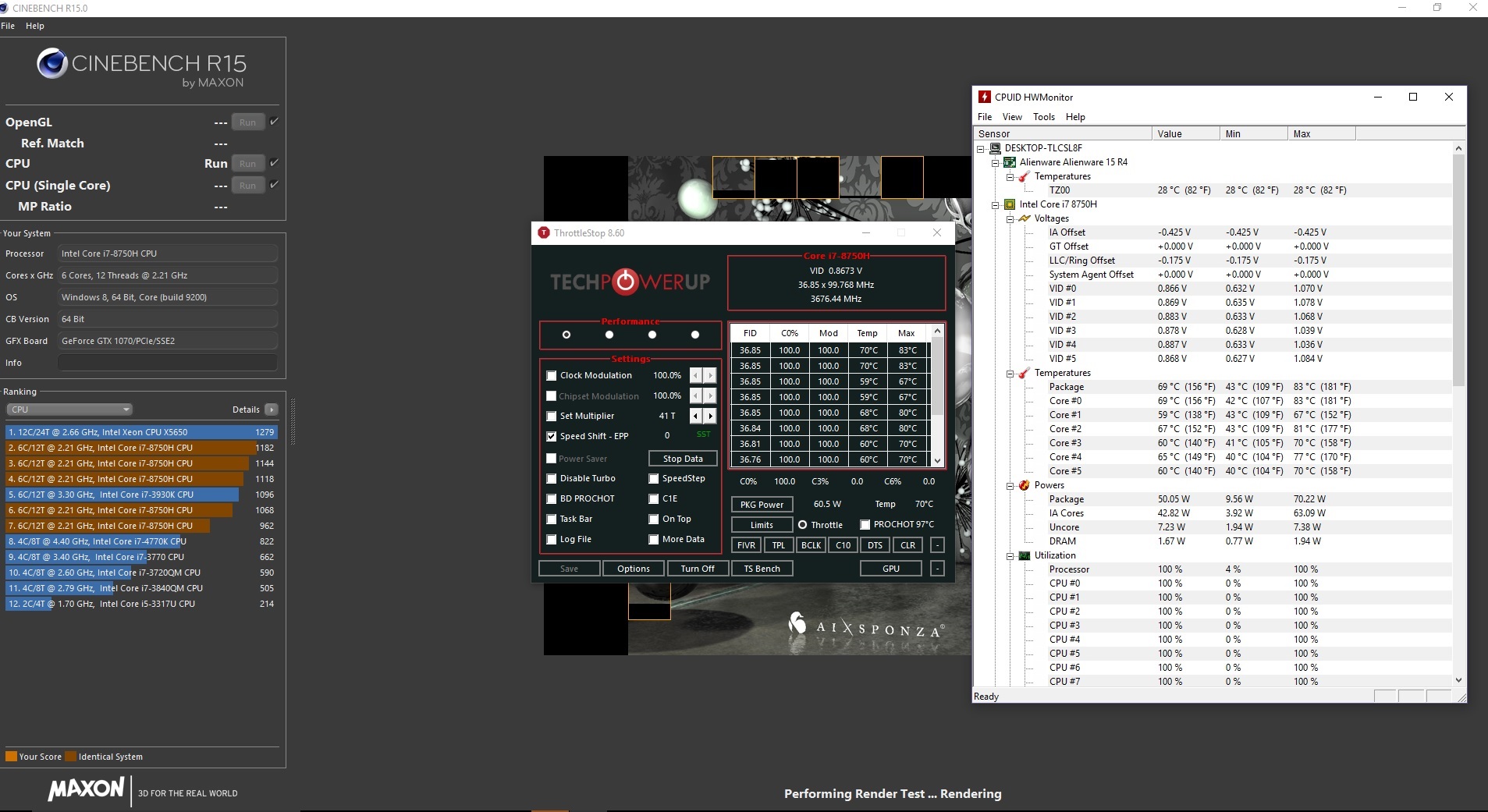Enable the More Data checkbox
Screen dimensions: 1488x812
(x=654, y=539)
